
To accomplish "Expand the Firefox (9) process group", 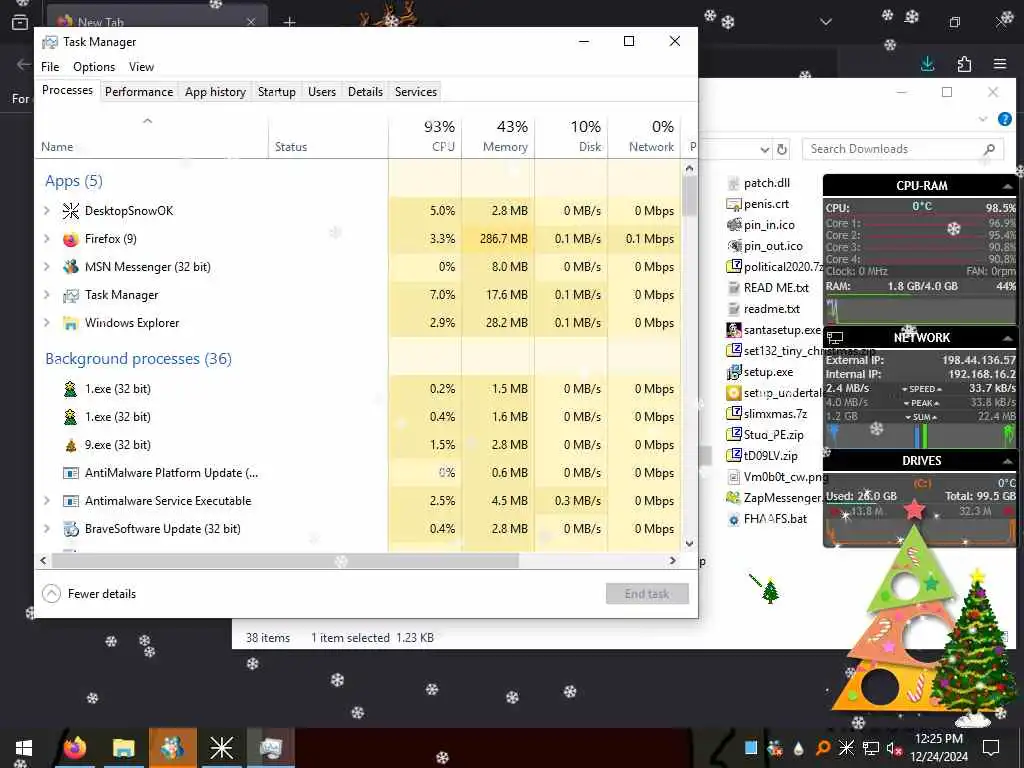I will [47, 239].
